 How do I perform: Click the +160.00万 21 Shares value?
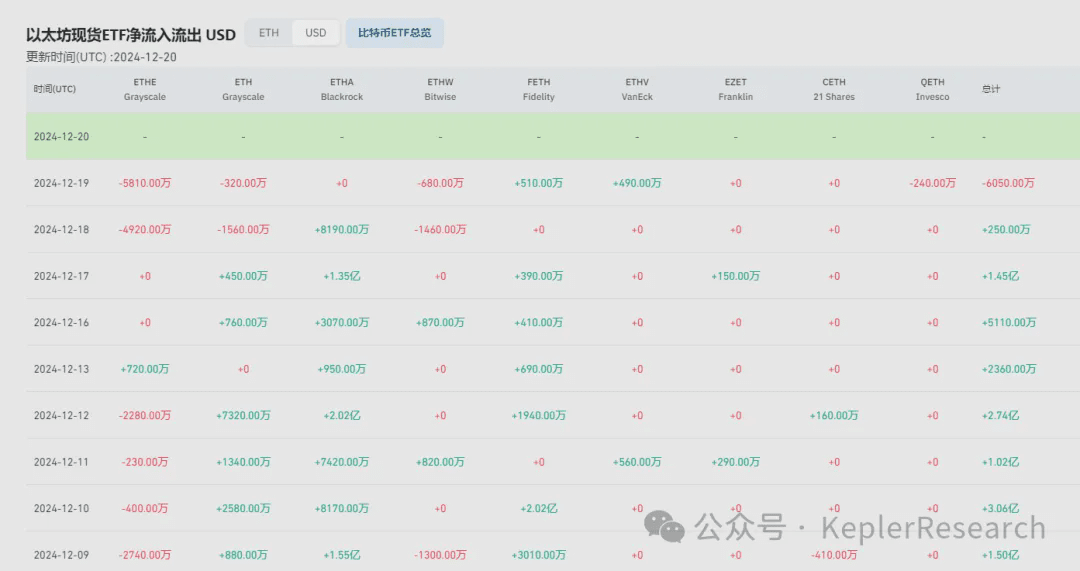[834, 415]
